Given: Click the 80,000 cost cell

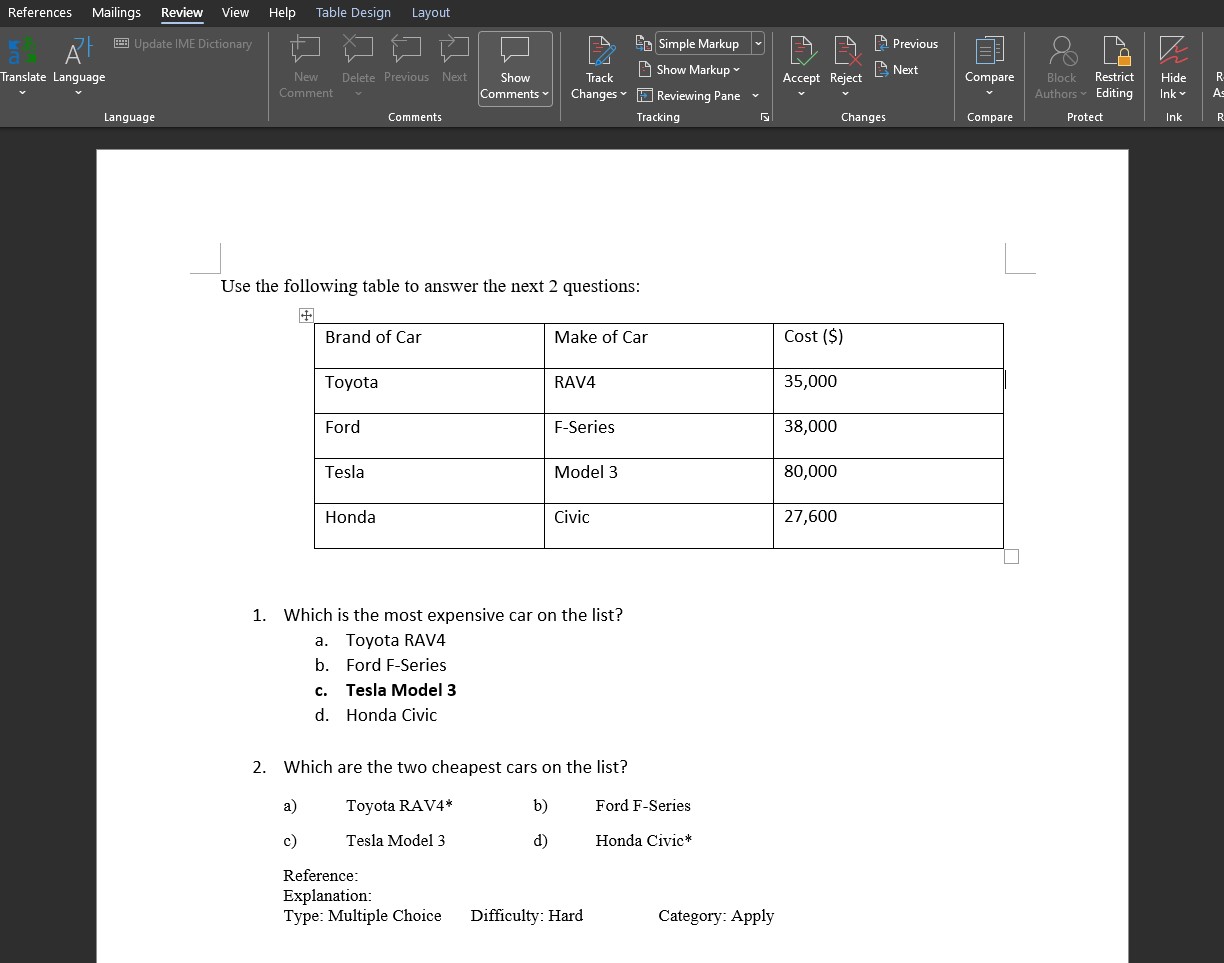Looking at the screenshot, I should point(888,480).
